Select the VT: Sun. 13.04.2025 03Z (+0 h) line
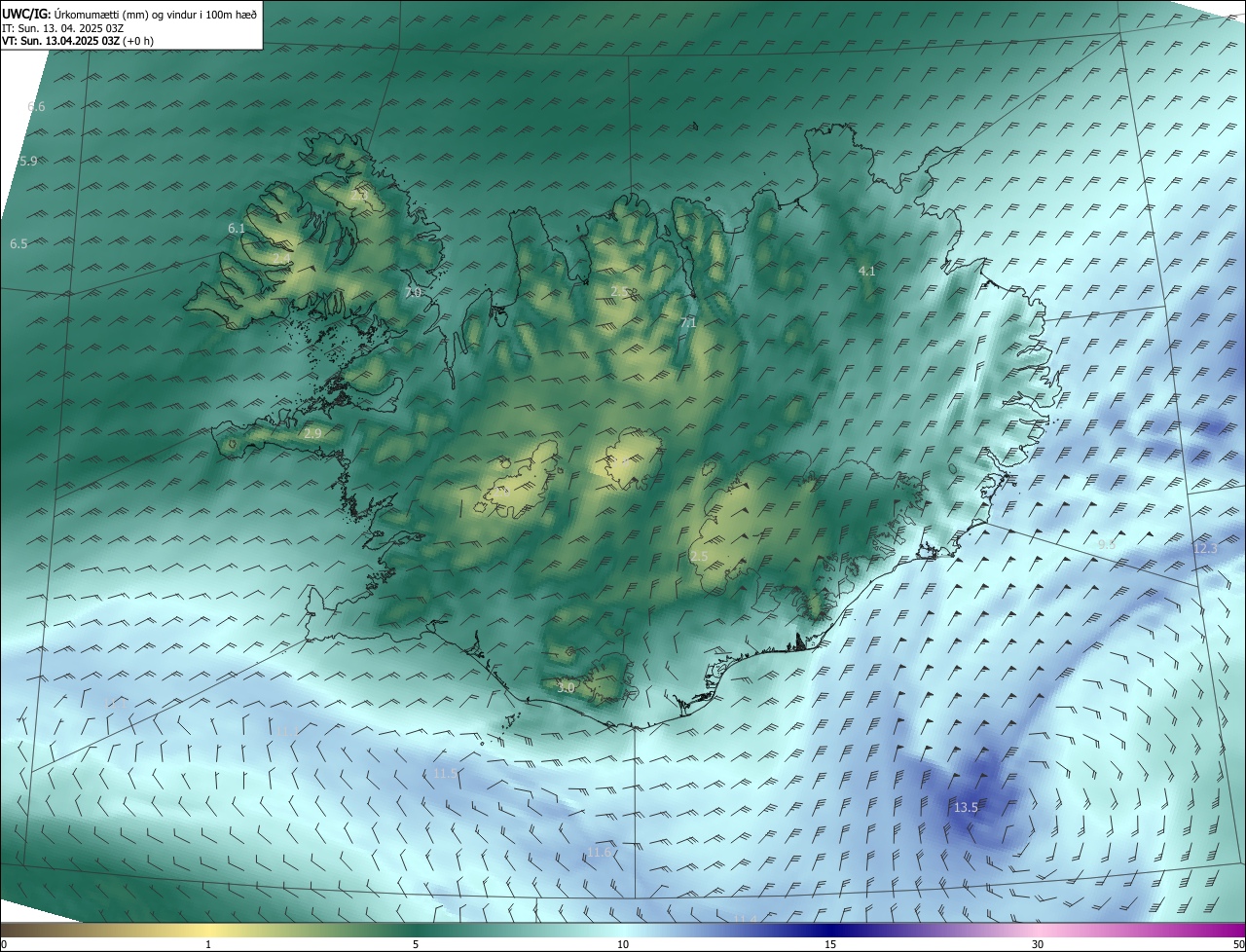Viewport: 1246px width, 952px height. pos(78,41)
